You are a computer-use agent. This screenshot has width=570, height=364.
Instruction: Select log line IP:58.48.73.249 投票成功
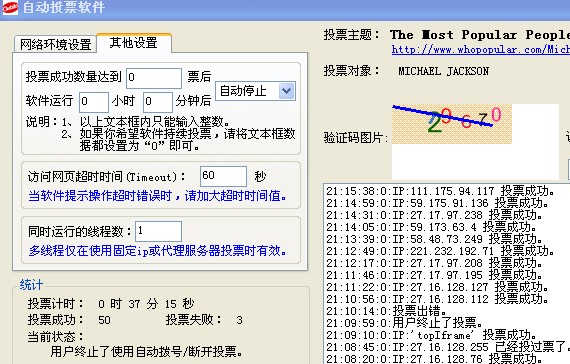tap(434, 239)
